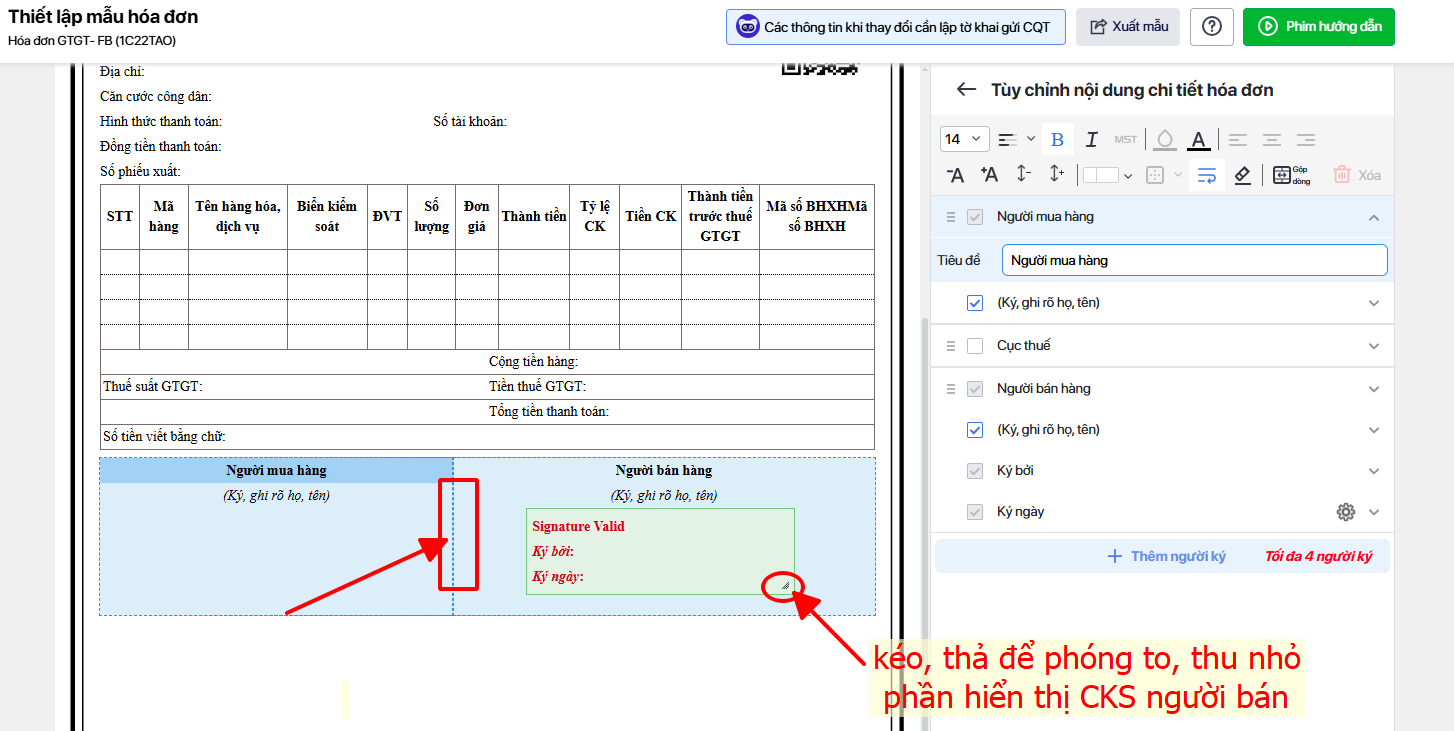Enable the Cục thuế checkbox
This screenshot has width=1454, height=731.
975,346
